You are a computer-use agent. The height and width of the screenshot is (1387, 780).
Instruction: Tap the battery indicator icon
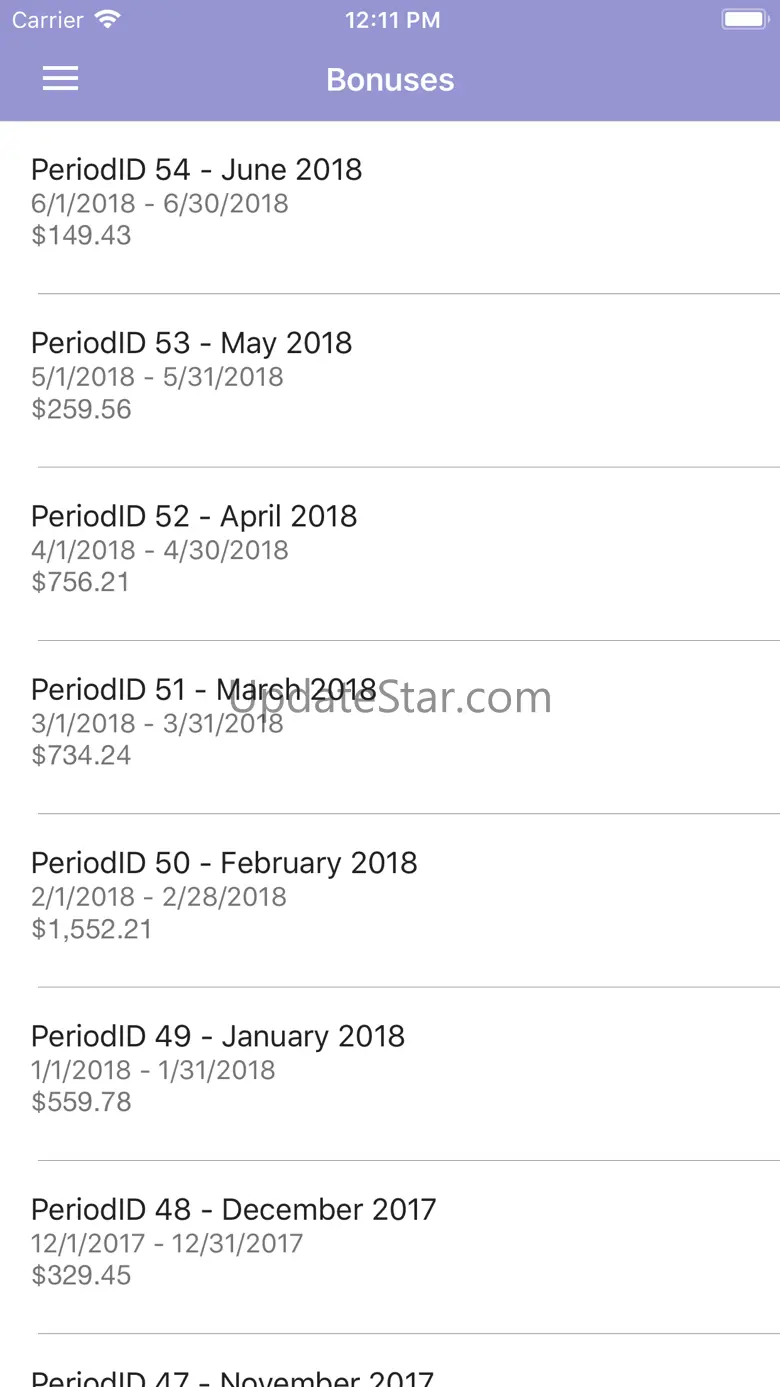744,20
